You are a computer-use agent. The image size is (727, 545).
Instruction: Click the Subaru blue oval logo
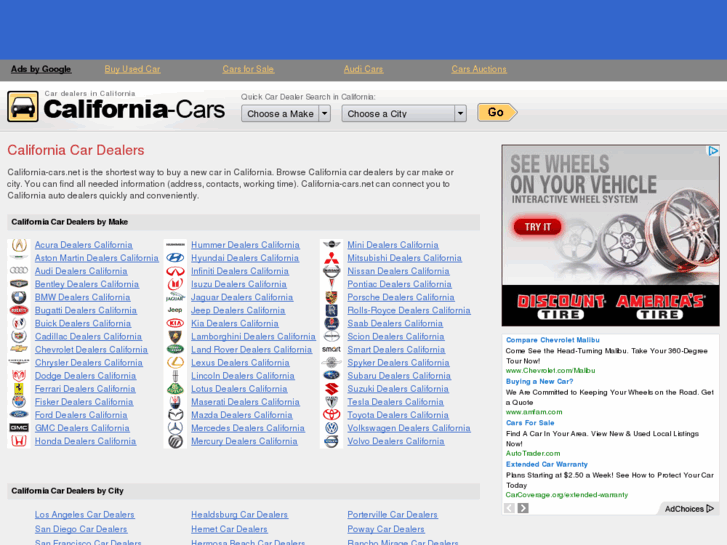332,375
